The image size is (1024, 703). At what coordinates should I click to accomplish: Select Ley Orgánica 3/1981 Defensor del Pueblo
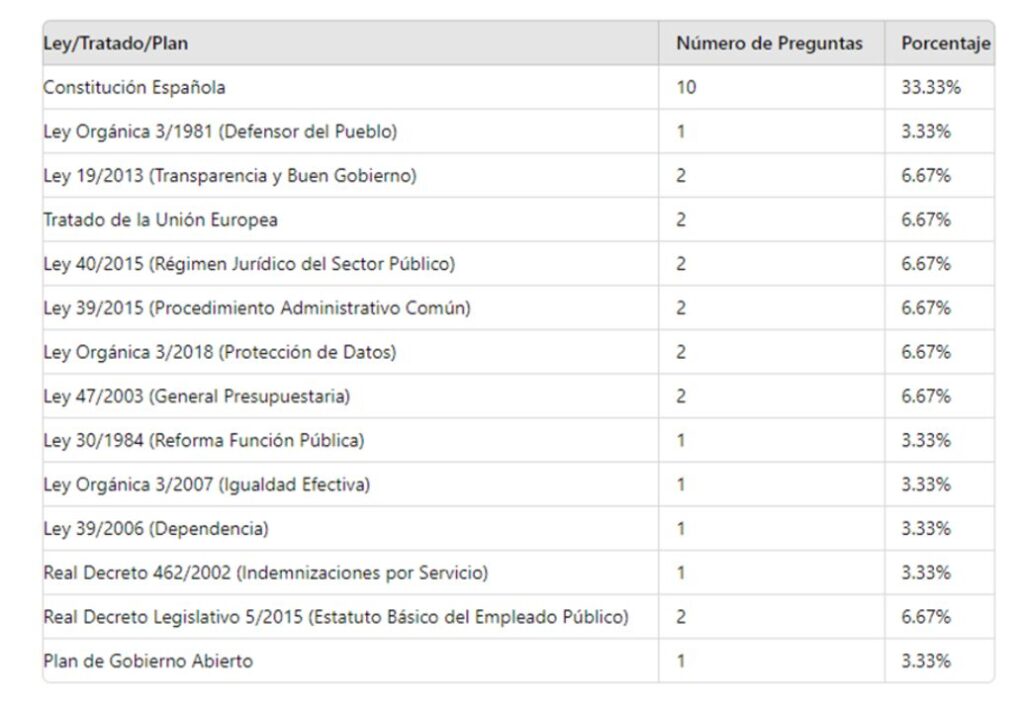(x=220, y=131)
